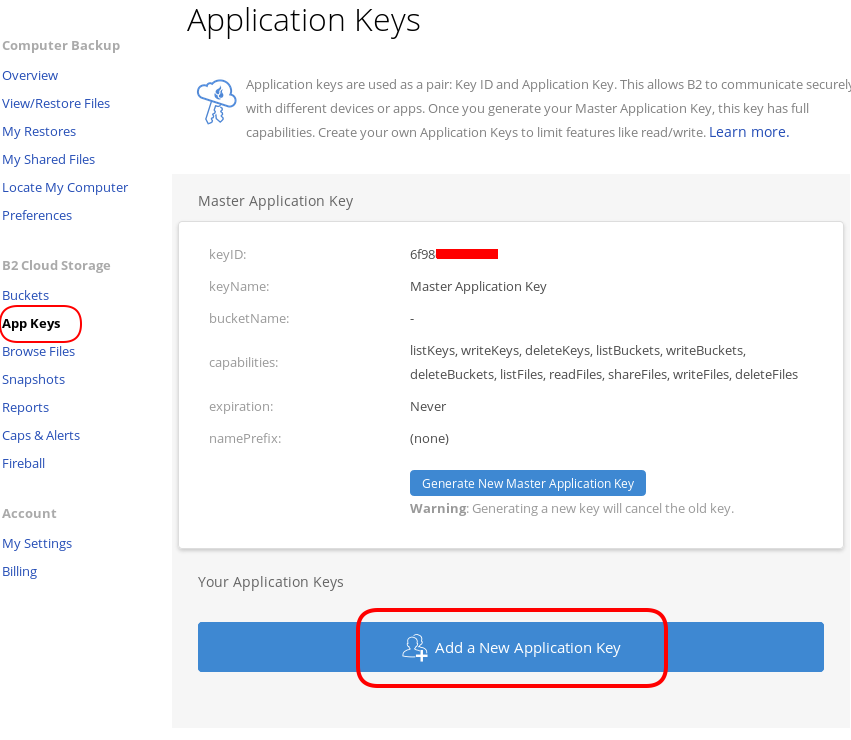Image resolution: width=851 pixels, height=740 pixels.
Task: Click Generate New Master Application Key
Action: [527, 483]
